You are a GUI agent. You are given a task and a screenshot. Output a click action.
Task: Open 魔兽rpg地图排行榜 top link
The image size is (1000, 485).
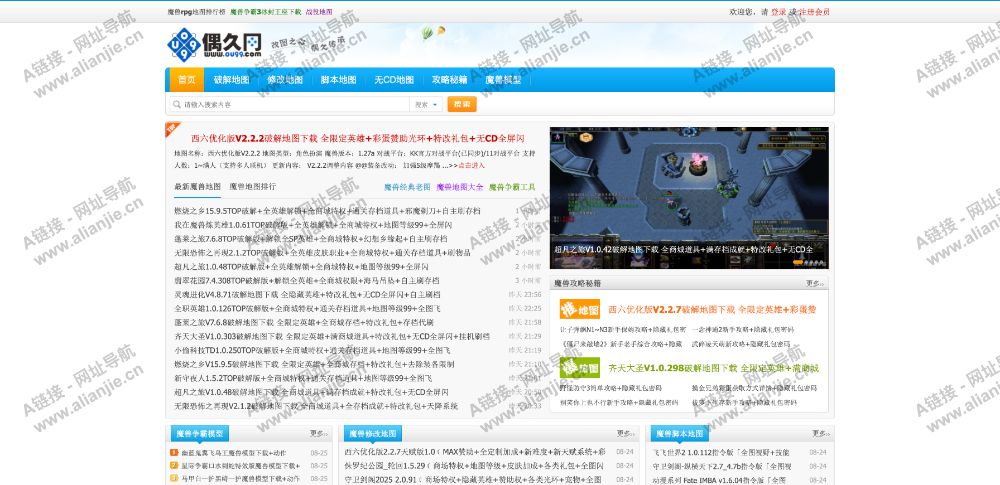click(196, 11)
